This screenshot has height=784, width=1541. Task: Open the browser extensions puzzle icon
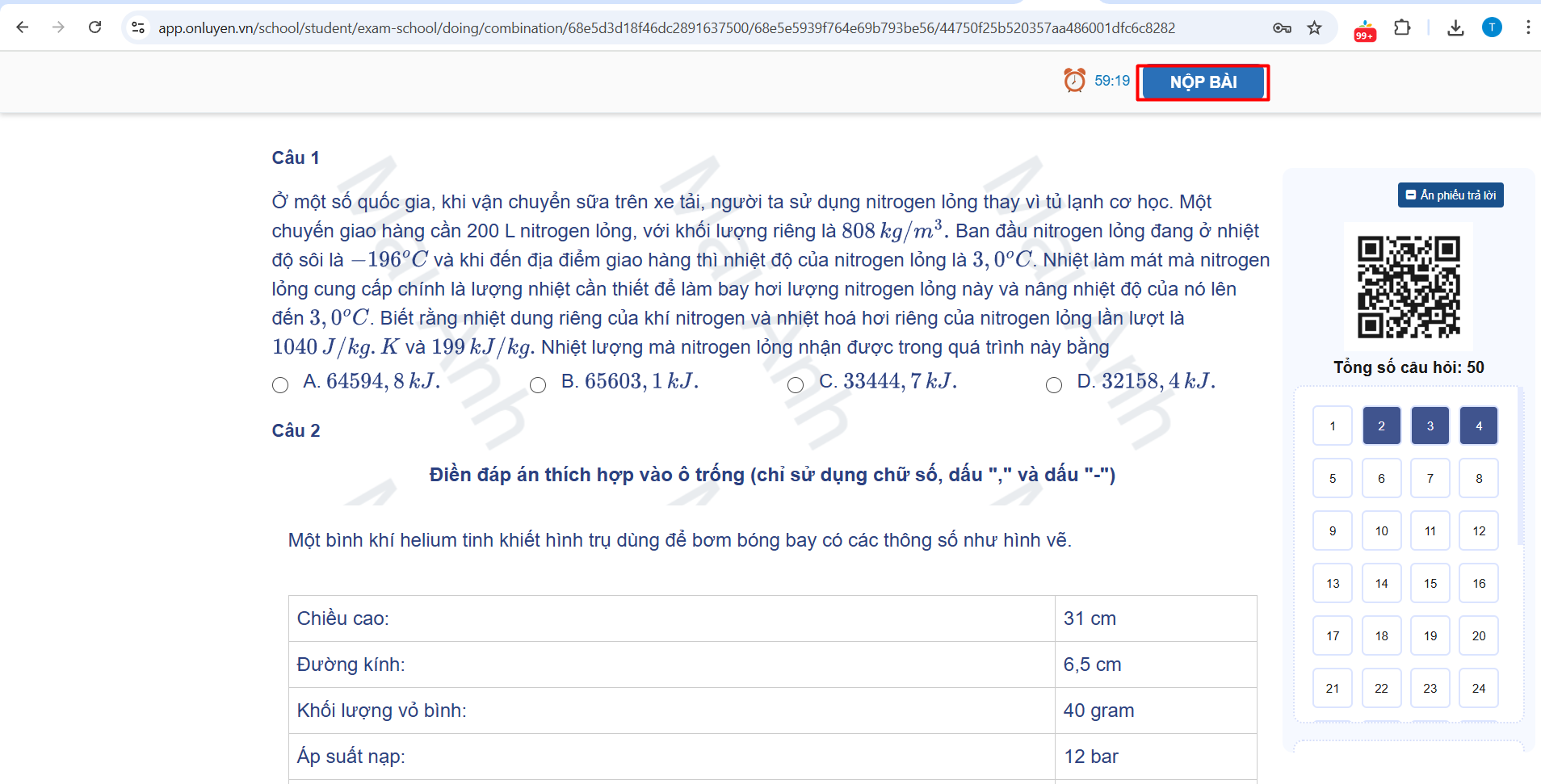(1402, 28)
